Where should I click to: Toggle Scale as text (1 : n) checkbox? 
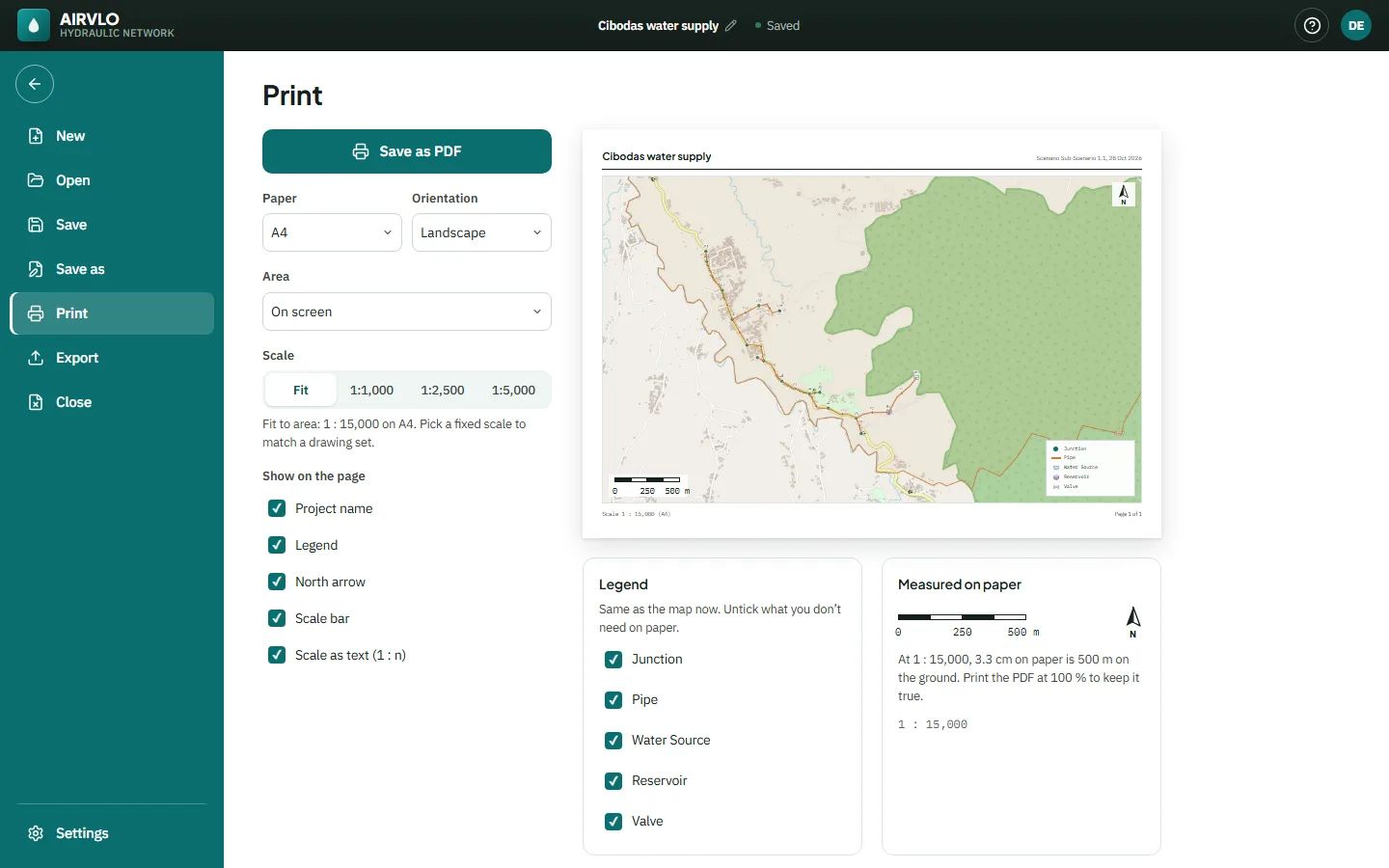pos(277,655)
